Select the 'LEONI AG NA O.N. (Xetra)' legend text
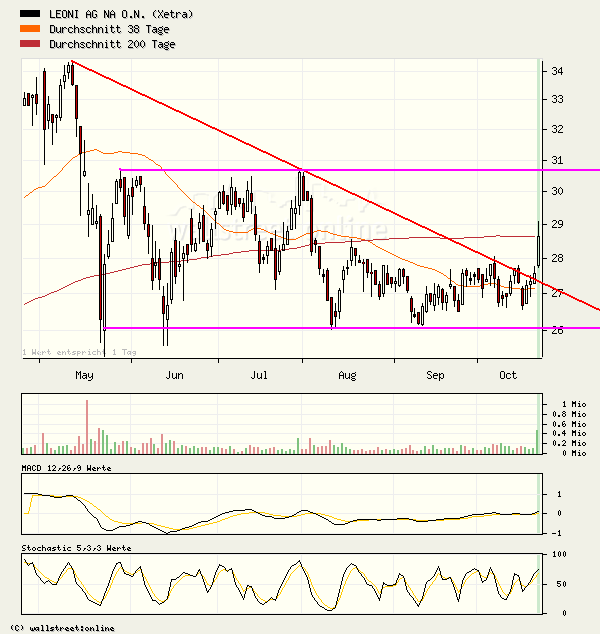 [x=121, y=14]
